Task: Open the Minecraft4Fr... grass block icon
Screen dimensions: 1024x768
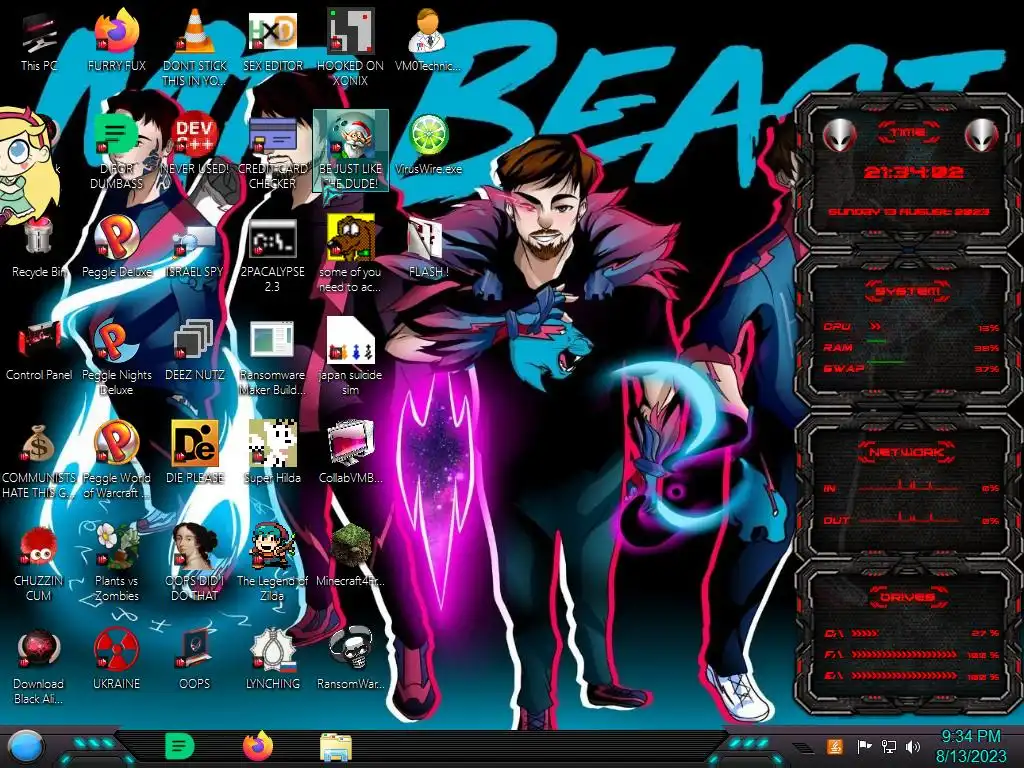Action: (350, 556)
